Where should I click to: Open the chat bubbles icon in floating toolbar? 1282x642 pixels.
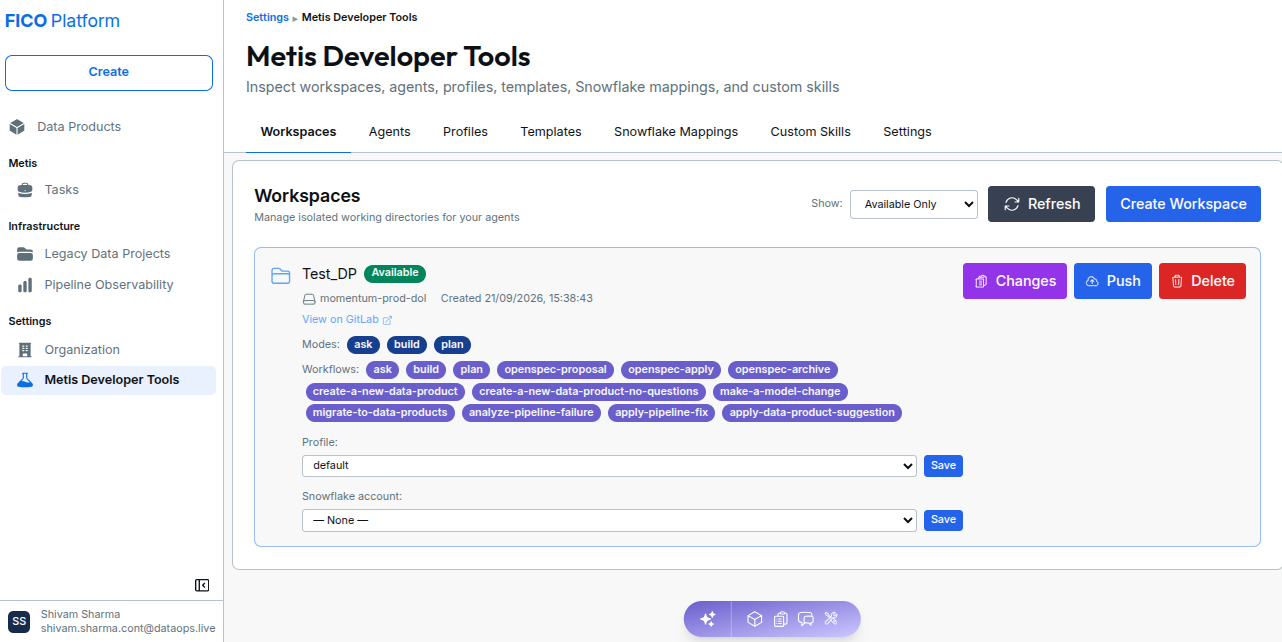pyautogui.click(x=806, y=619)
